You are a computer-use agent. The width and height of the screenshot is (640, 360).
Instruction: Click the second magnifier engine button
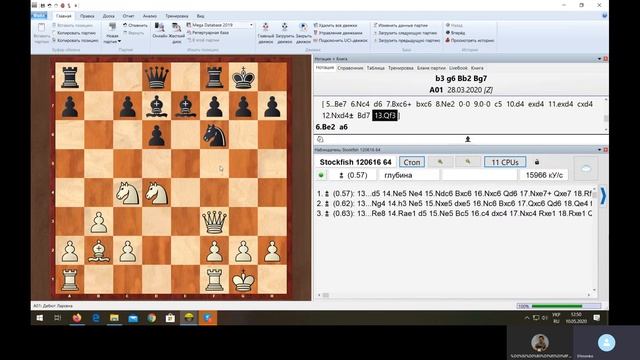click(468, 162)
